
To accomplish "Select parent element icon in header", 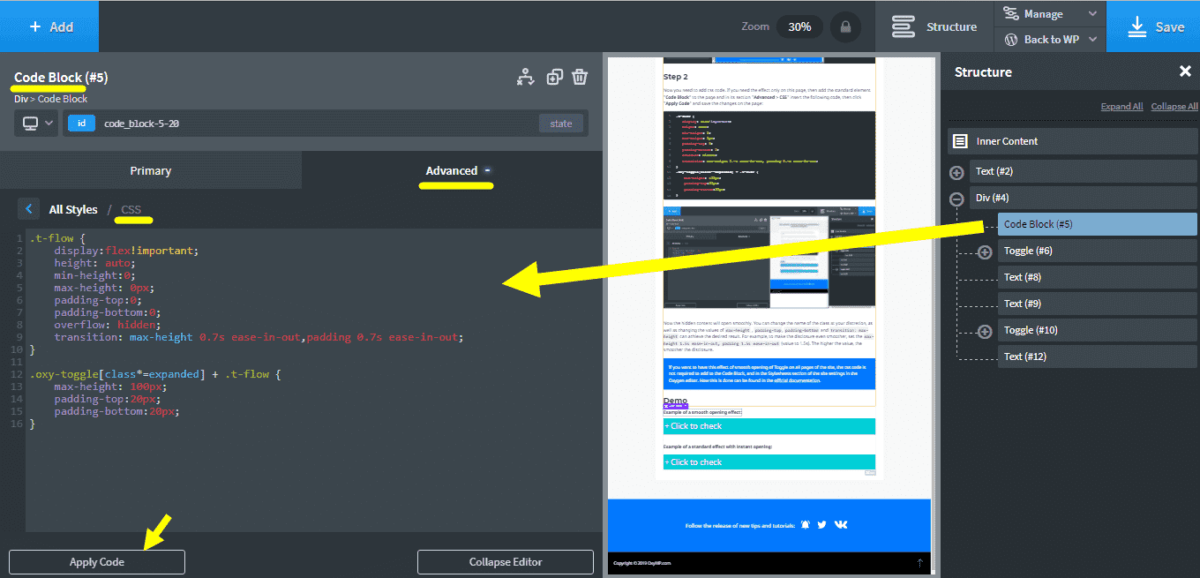I will pos(526,77).
